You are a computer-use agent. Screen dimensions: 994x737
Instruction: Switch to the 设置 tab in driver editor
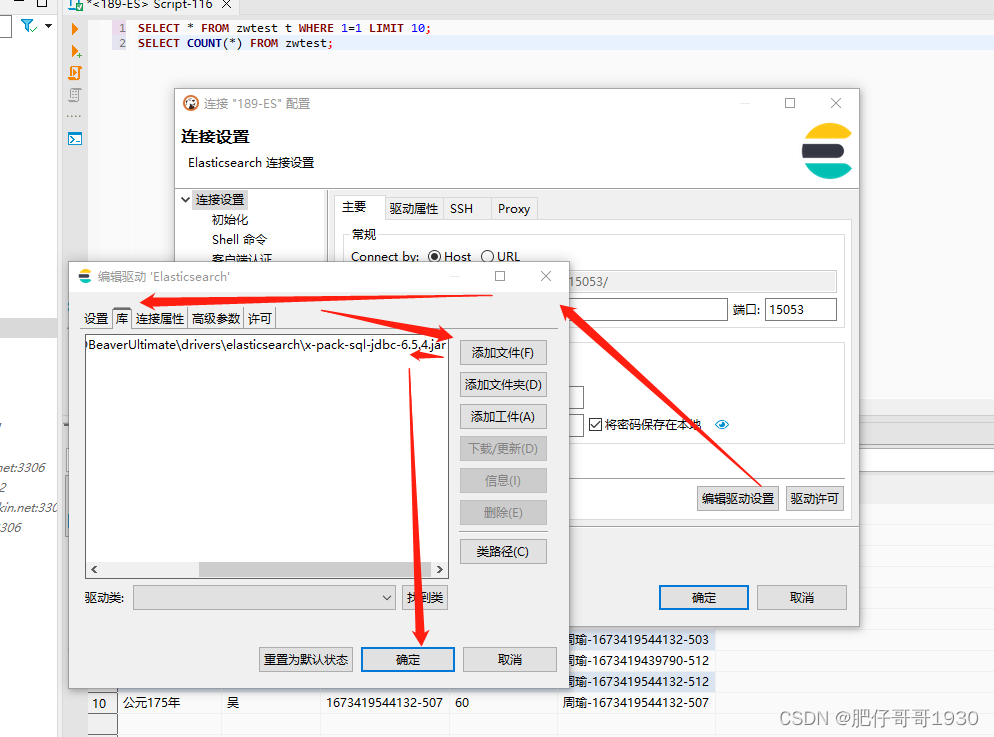(96, 319)
